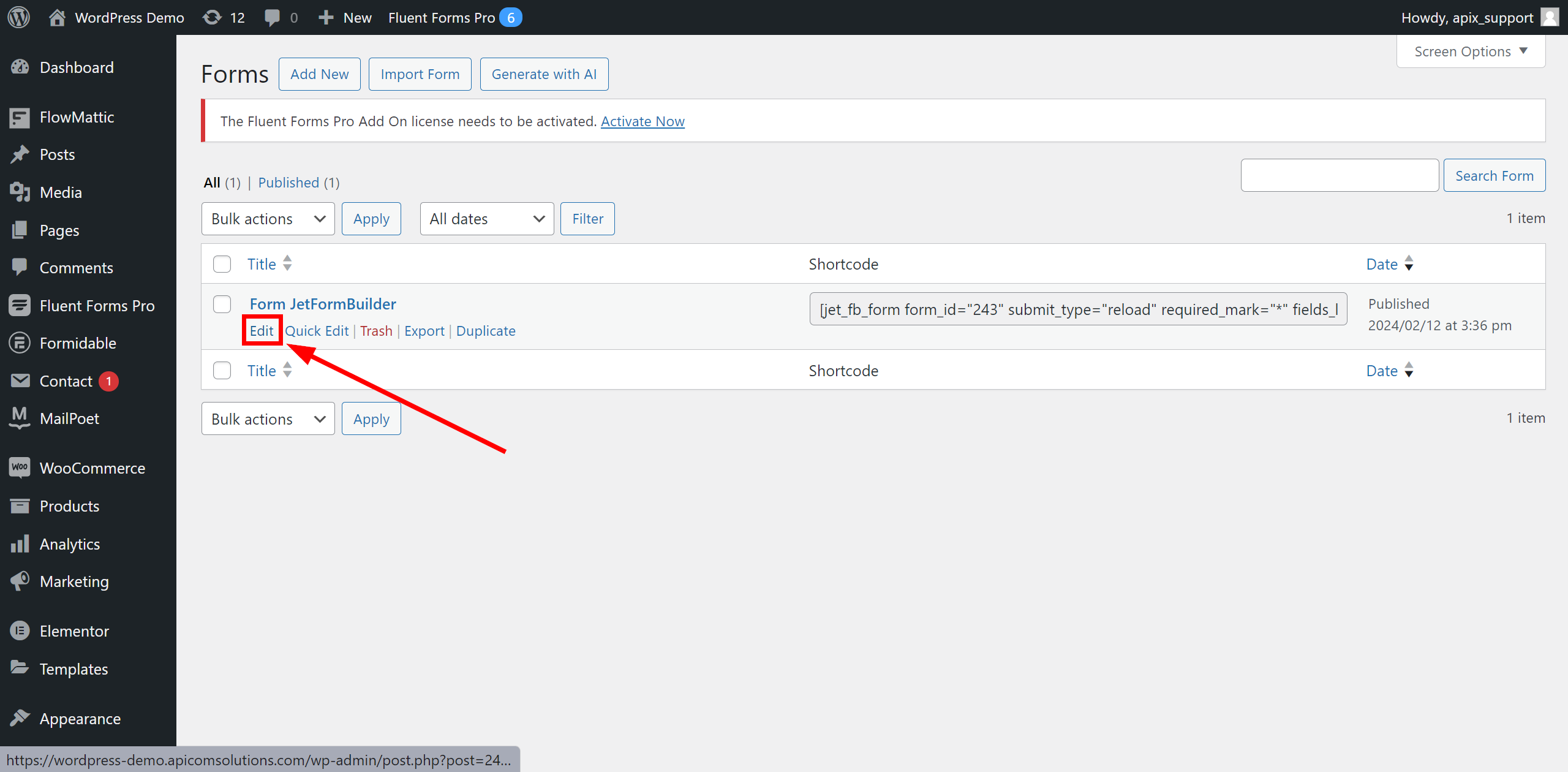Click the Search Form button
1568x772 pixels.
pos(1494,176)
